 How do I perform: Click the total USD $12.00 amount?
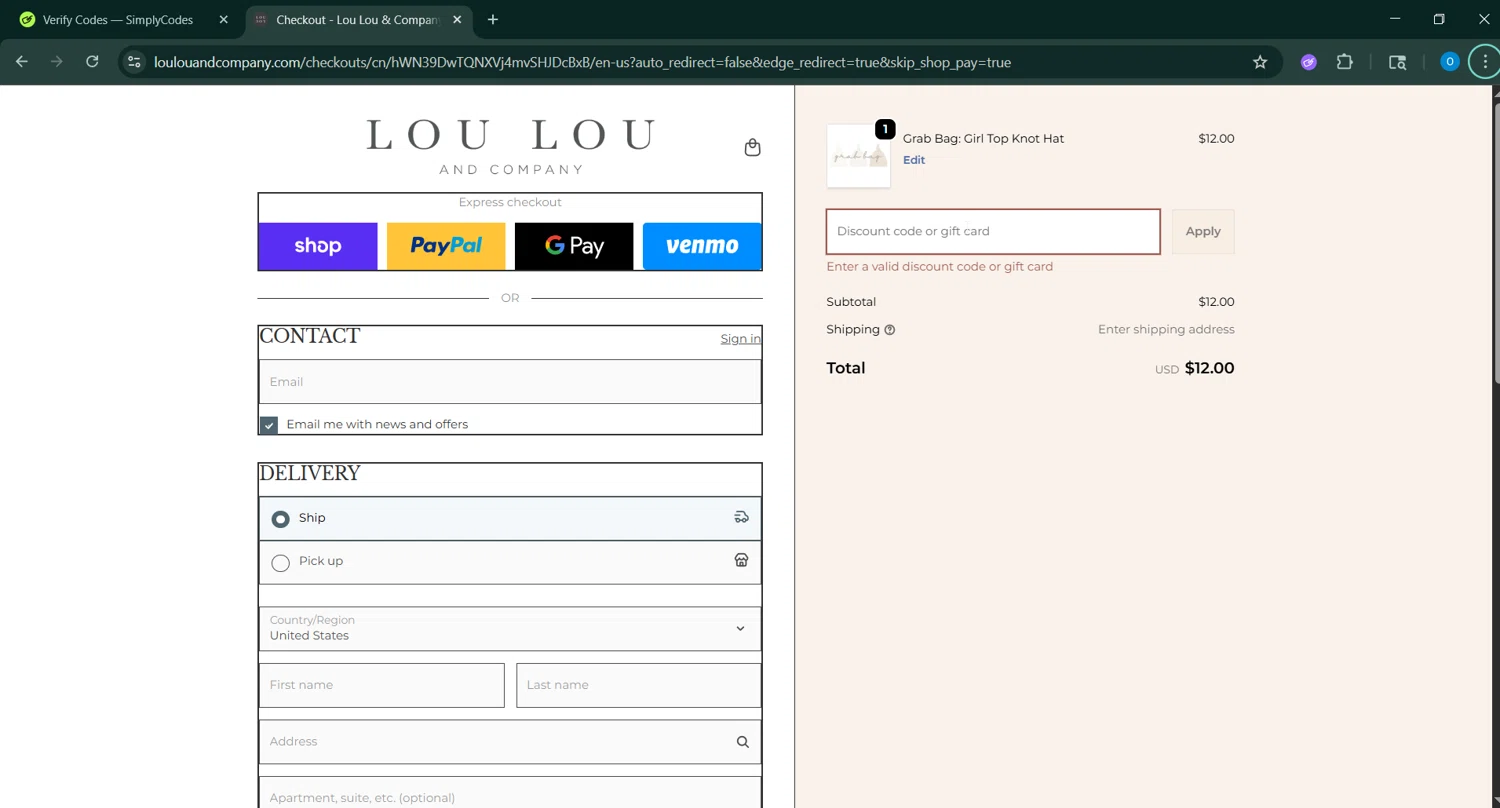coord(1195,368)
